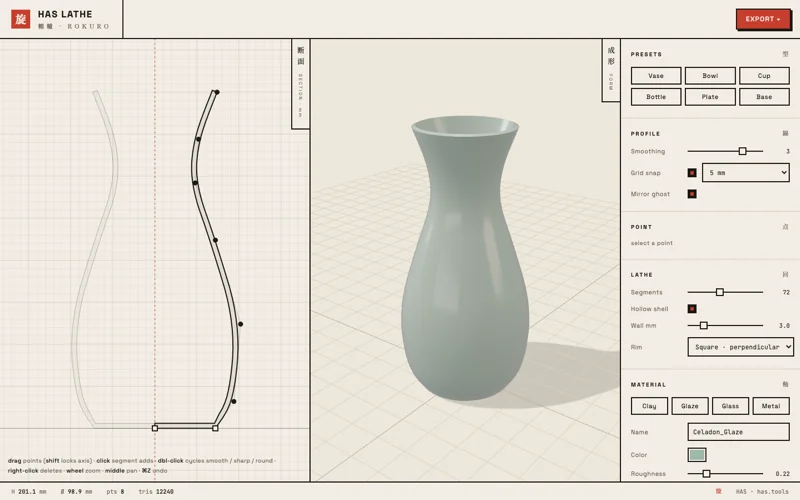Click the Point section kanji icon

click(785, 227)
